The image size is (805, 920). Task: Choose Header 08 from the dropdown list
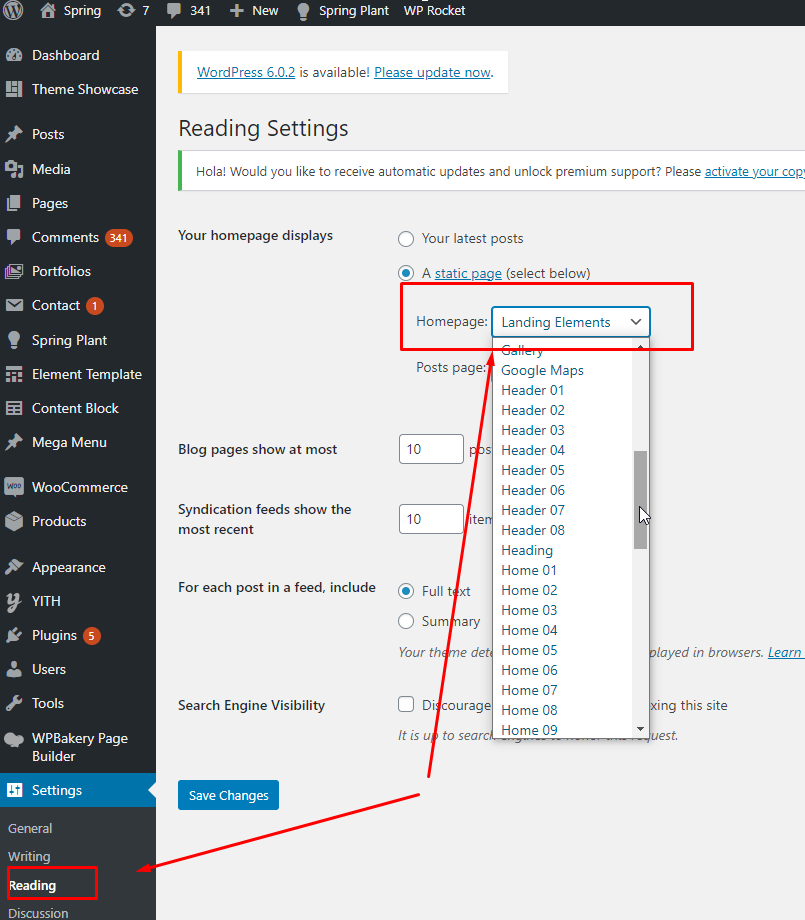coord(532,530)
